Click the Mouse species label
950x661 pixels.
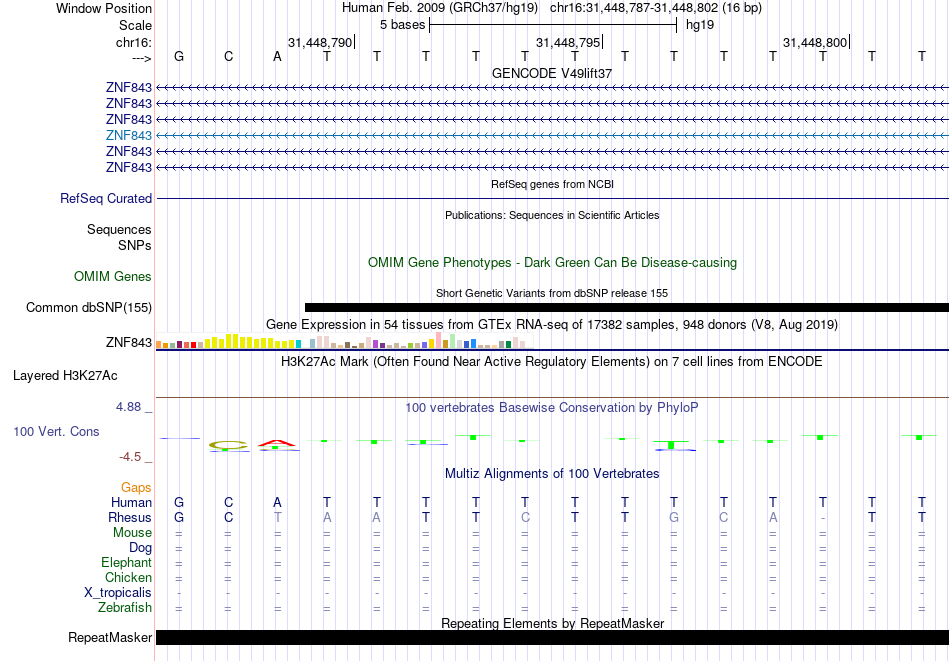pos(132,533)
